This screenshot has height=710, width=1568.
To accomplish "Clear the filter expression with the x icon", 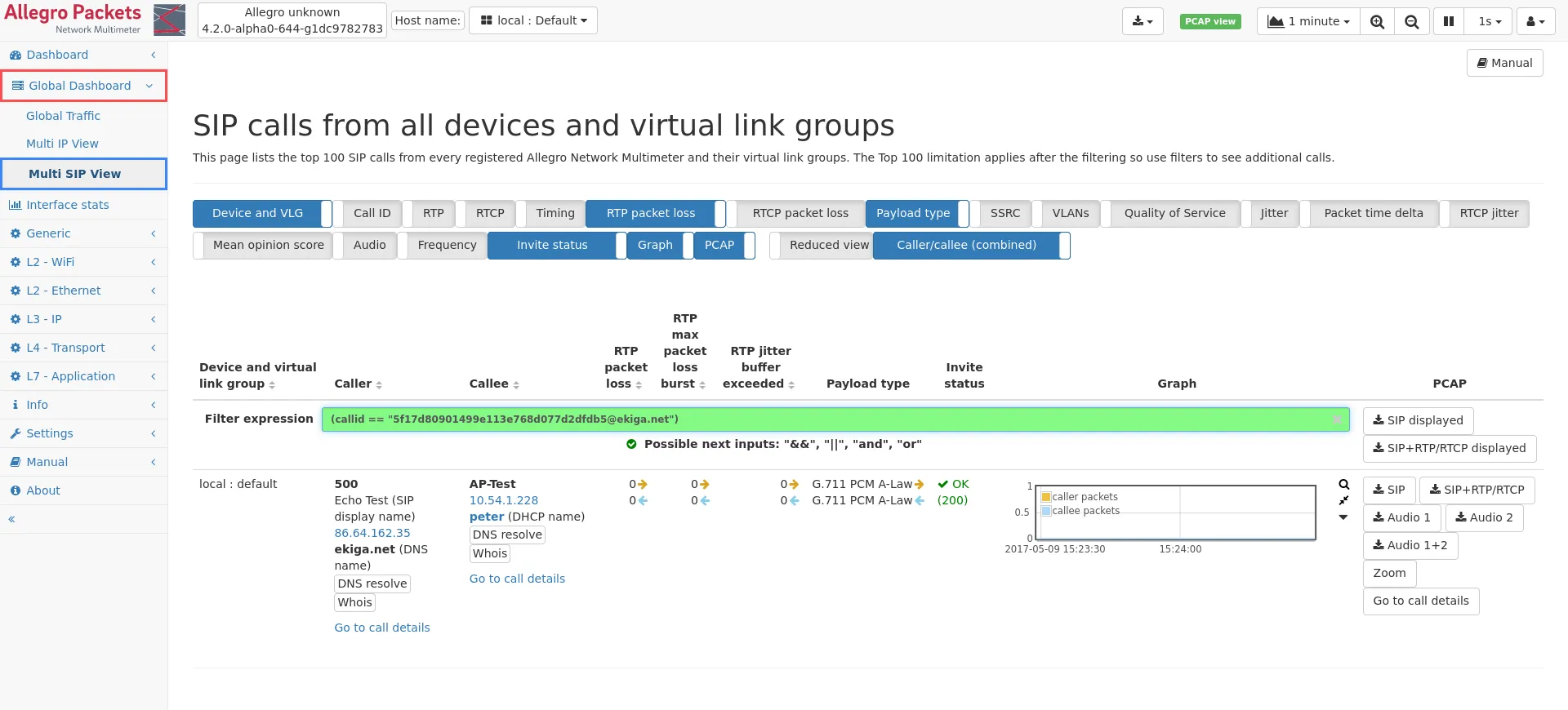I will (1337, 419).
